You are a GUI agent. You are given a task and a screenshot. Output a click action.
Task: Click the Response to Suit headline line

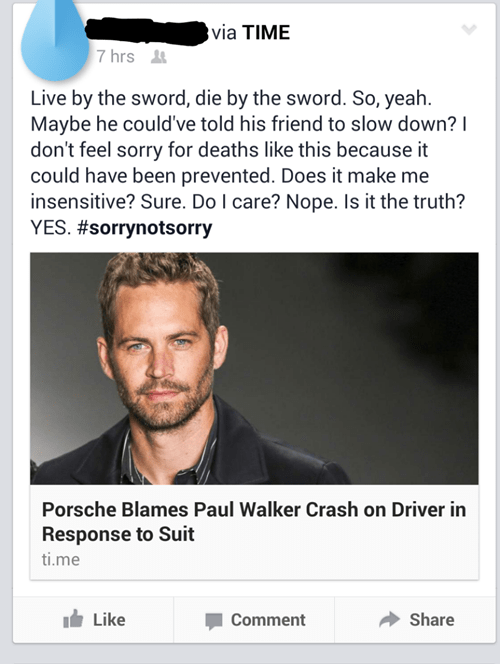118,534
